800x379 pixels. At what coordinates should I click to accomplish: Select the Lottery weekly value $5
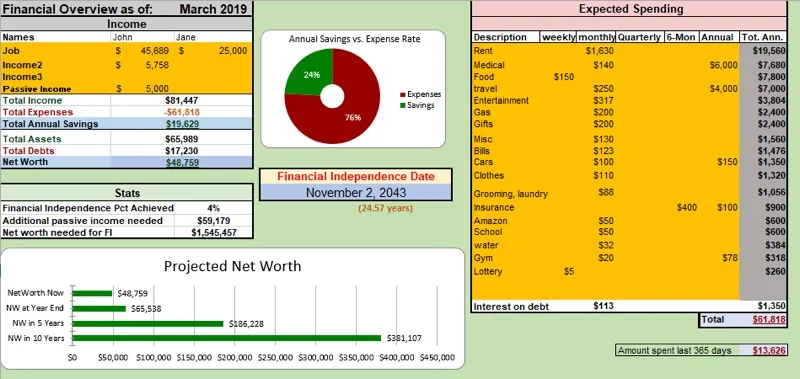pos(569,272)
